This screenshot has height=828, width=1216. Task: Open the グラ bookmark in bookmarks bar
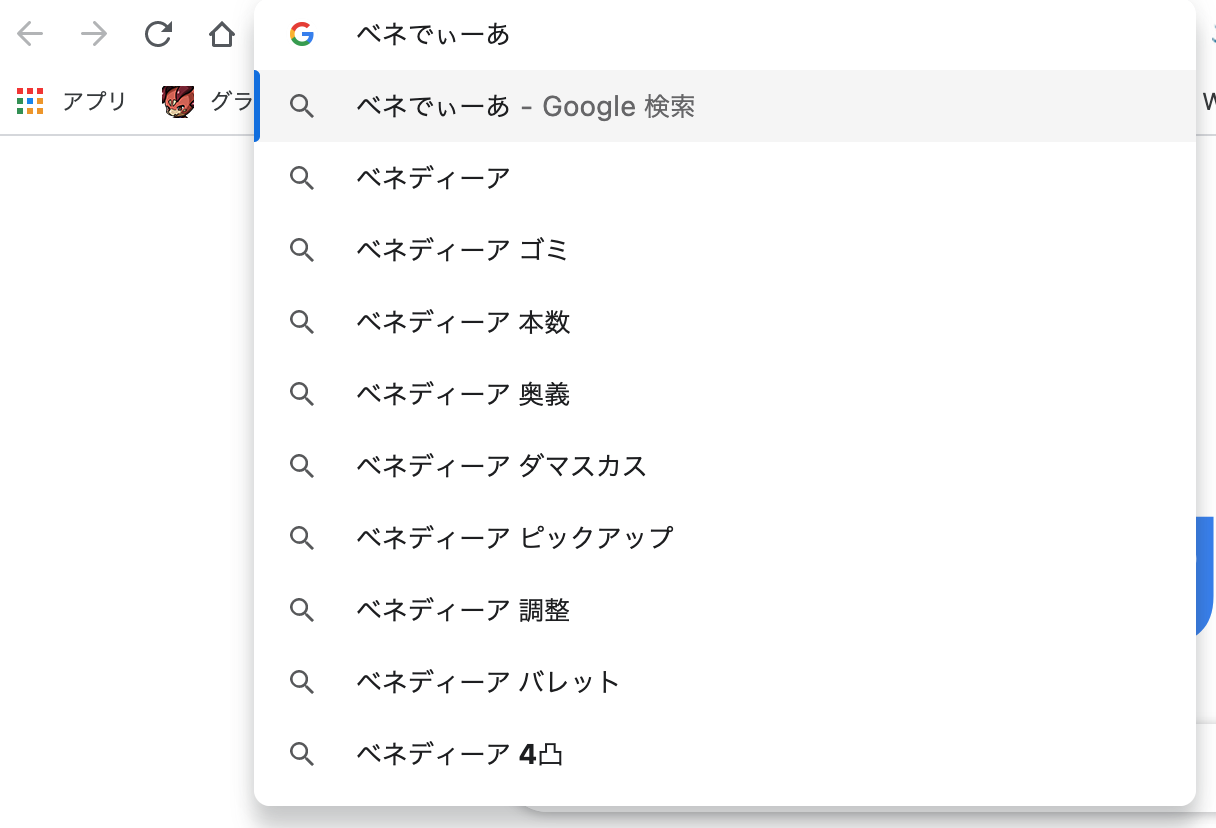point(231,101)
